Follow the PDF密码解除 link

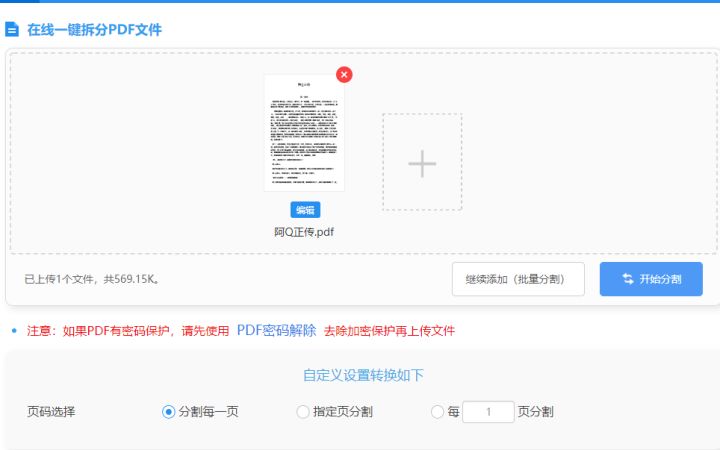[276, 330]
